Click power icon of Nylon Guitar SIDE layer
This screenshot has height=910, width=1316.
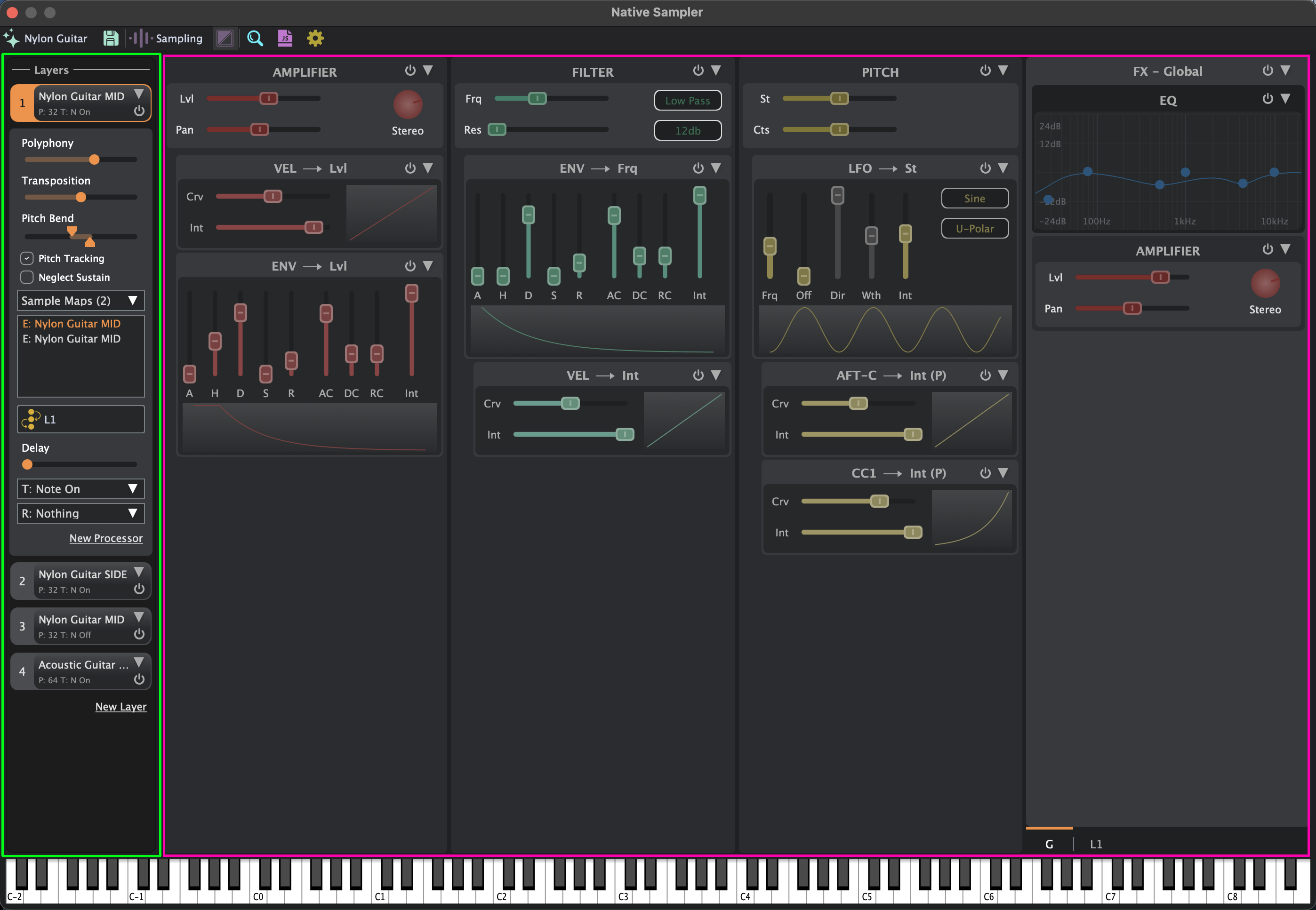click(x=138, y=589)
